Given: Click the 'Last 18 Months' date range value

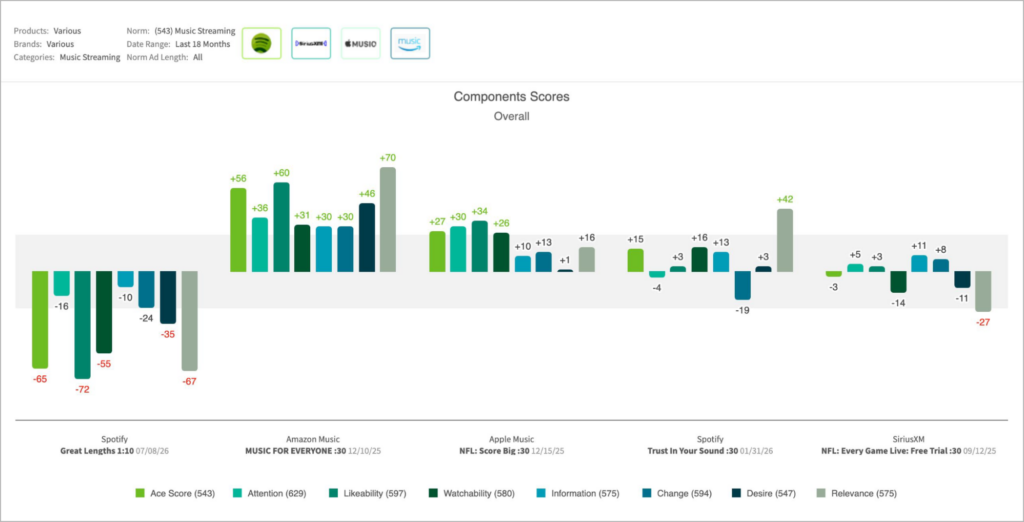Looking at the screenshot, I should (202, 44).
